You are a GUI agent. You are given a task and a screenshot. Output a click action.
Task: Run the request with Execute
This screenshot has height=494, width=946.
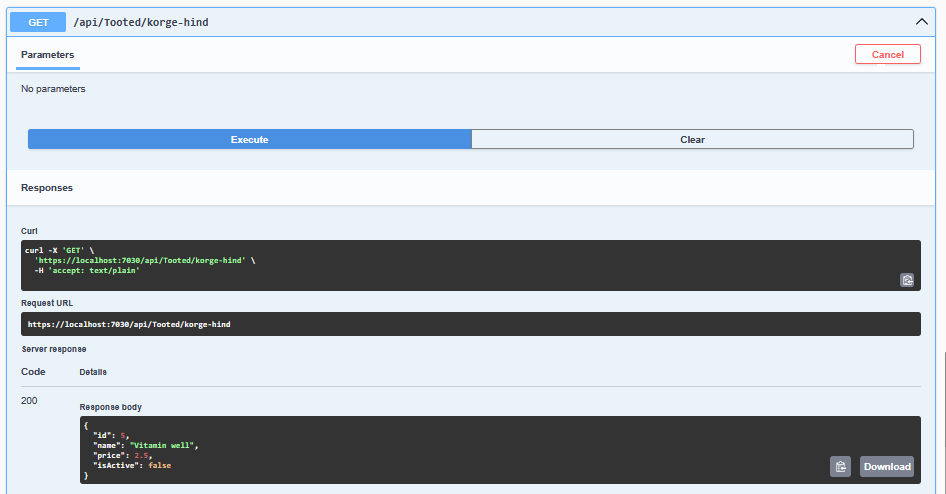tap(249, 140)
